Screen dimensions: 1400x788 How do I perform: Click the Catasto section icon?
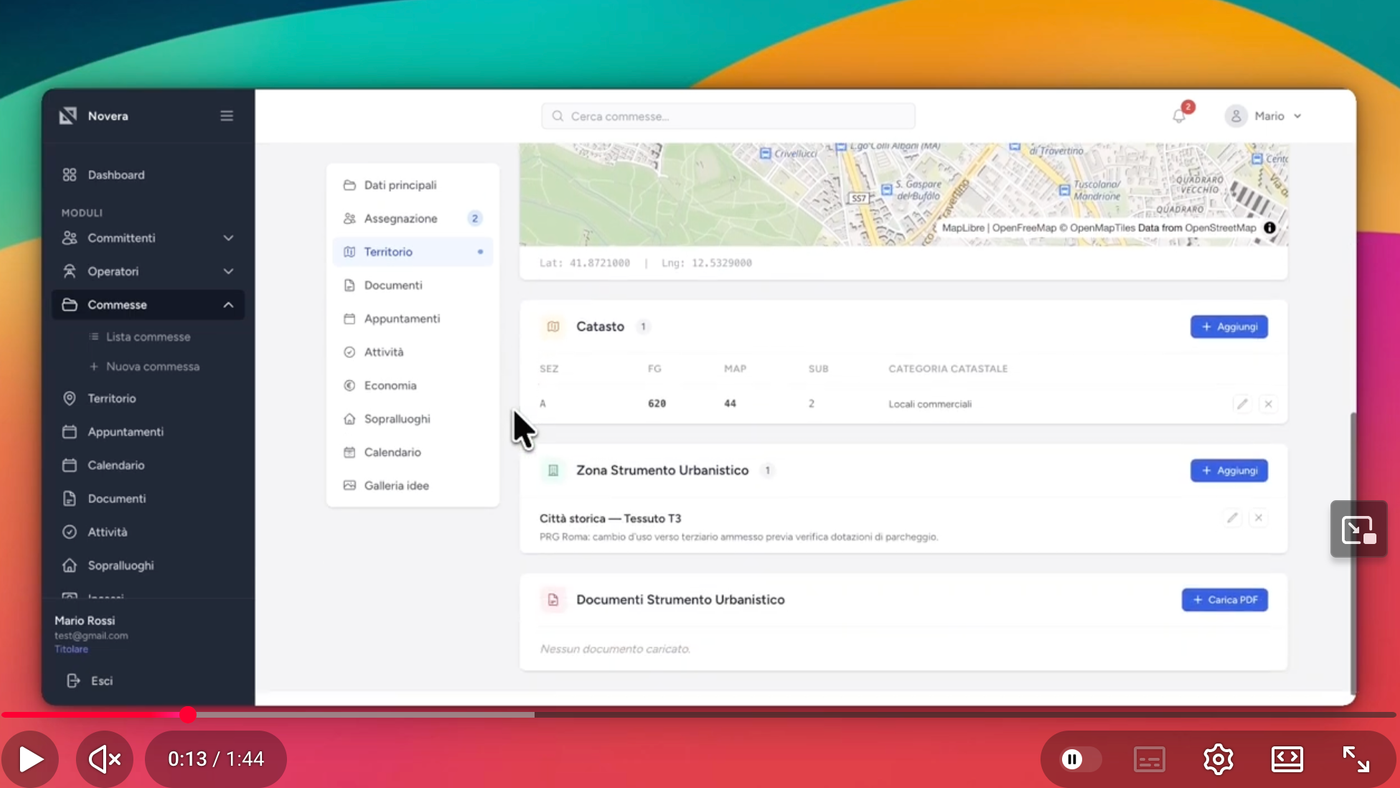553,327
